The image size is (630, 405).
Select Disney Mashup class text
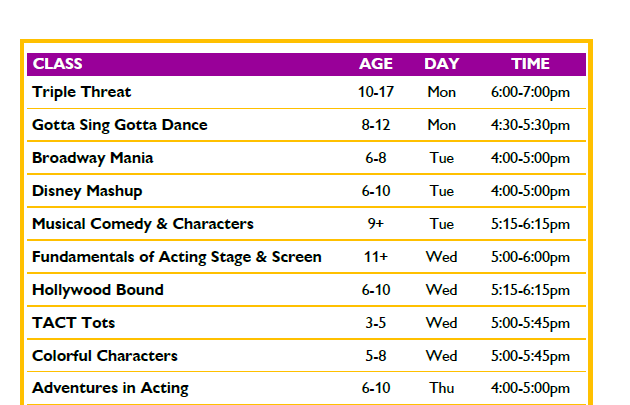(87, 191)
